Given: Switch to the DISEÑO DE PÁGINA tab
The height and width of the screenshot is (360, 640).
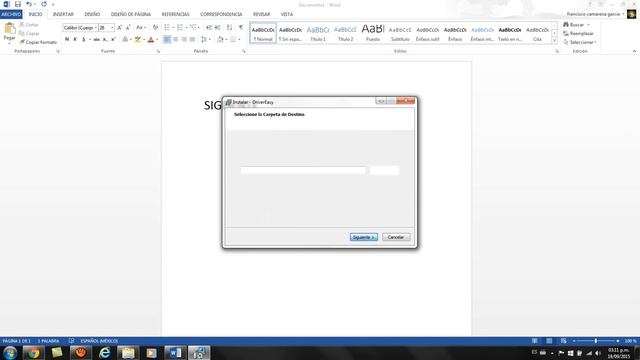Looking at the screenshot, I should pos(131,14).
